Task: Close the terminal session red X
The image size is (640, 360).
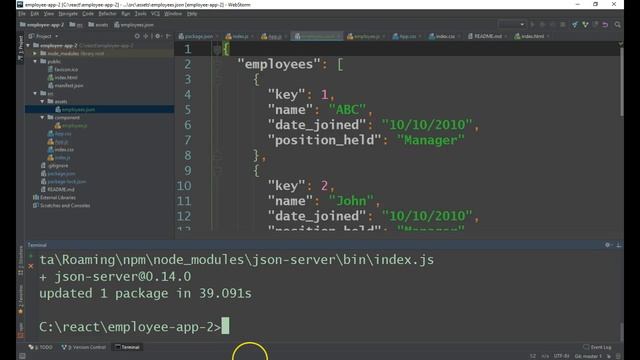Action: 31,266
